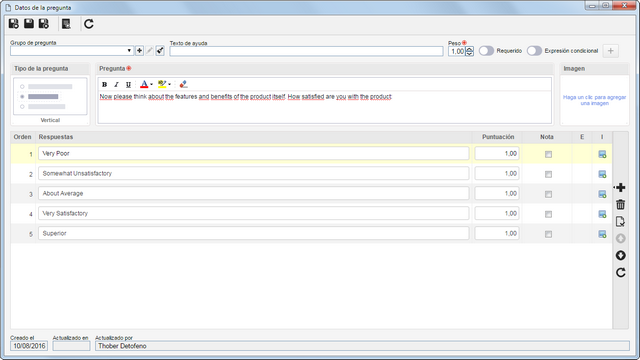Open the Grupo de pregunta dropdown
The width and height of the screenshot is (640, 360).
coord(129,51)
